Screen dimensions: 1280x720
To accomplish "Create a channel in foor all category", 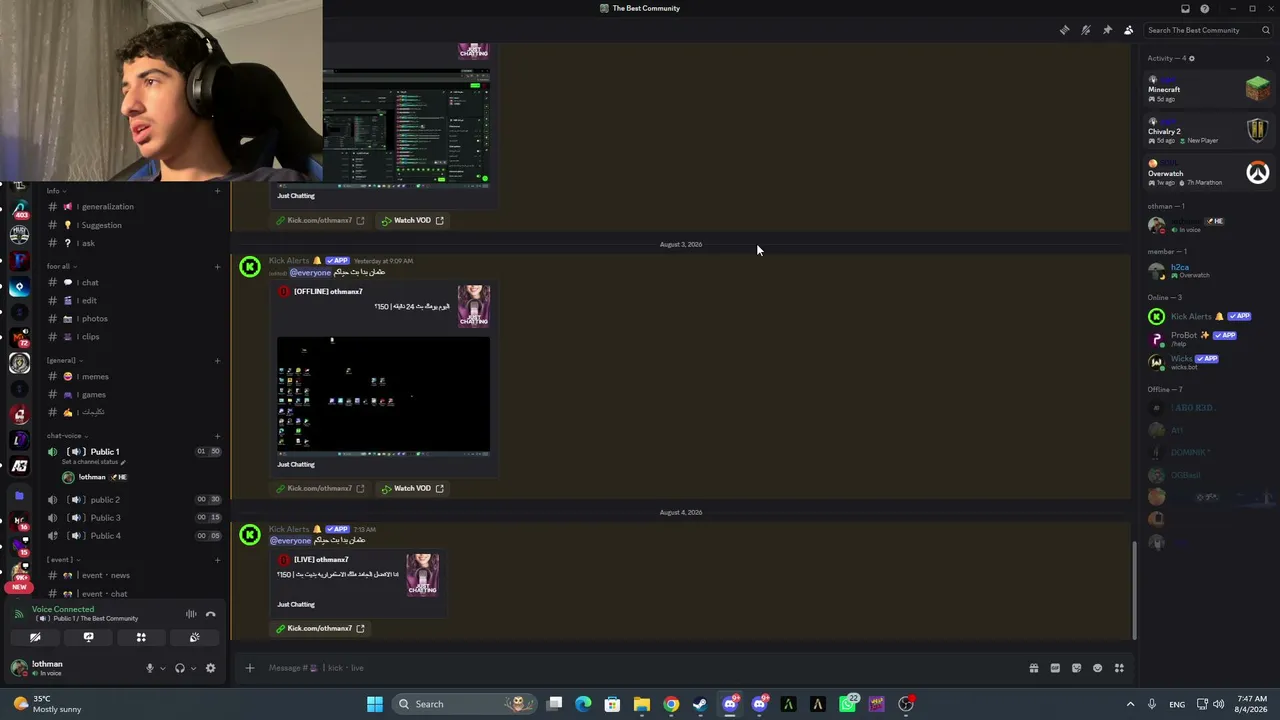I will coord(217,266).
